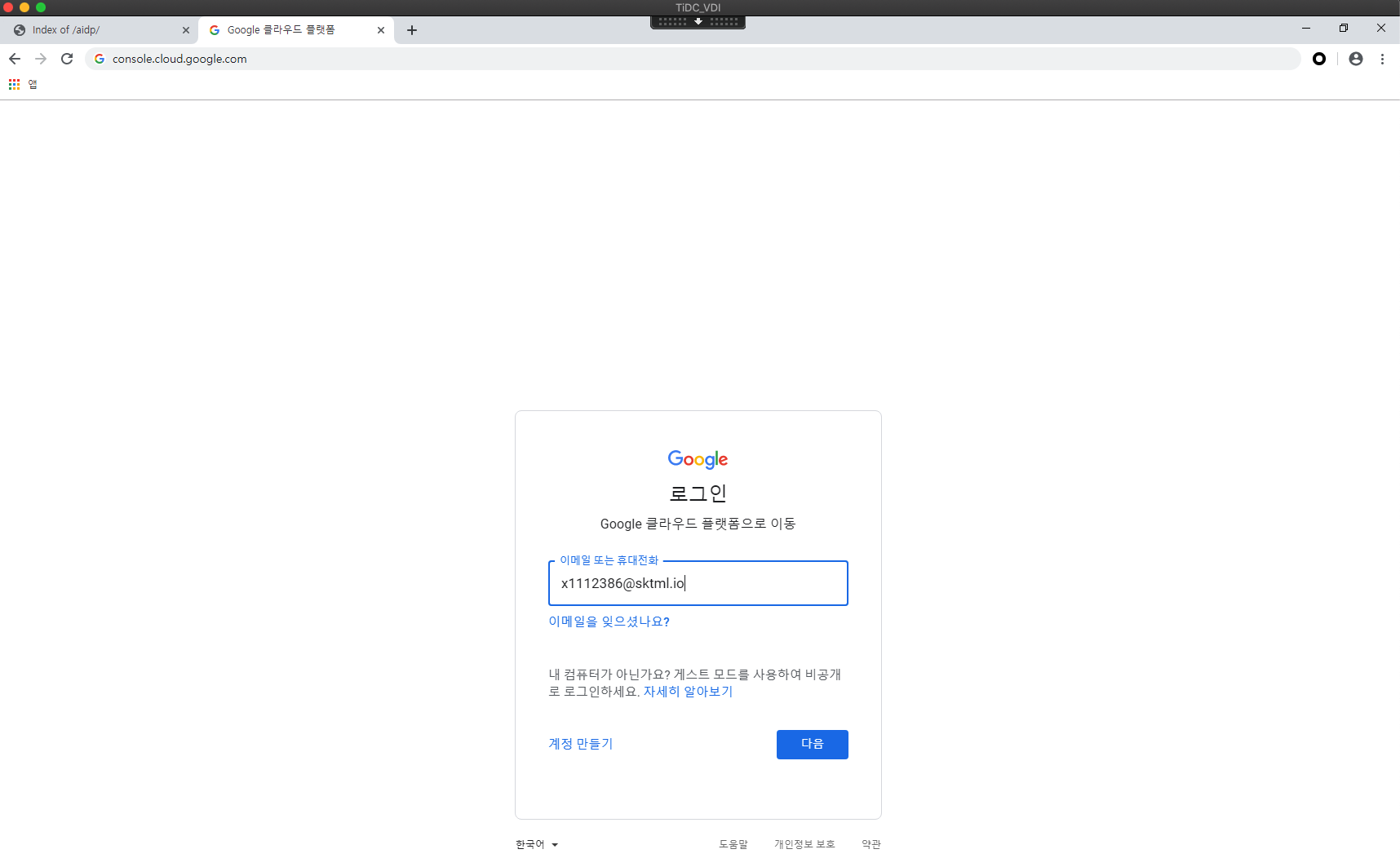Image resolution: width=1400 pixels, height=867 pixels.
Task: Close the Index of /aidp/ tab
Action: click(x=186, y=30)
